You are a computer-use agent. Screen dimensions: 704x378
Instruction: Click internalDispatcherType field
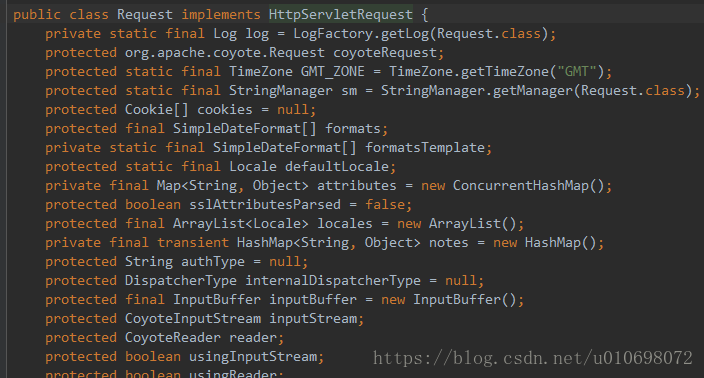333,281
